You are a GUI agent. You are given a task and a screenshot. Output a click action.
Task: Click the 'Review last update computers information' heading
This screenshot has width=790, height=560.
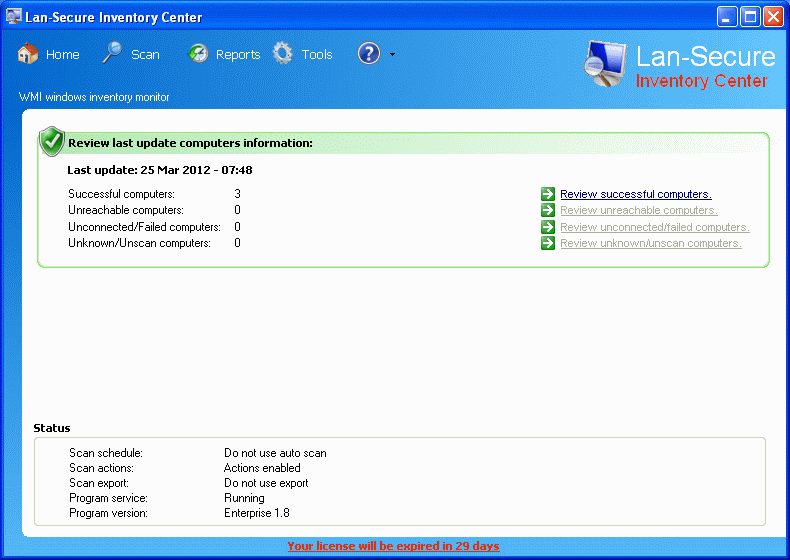190,143
